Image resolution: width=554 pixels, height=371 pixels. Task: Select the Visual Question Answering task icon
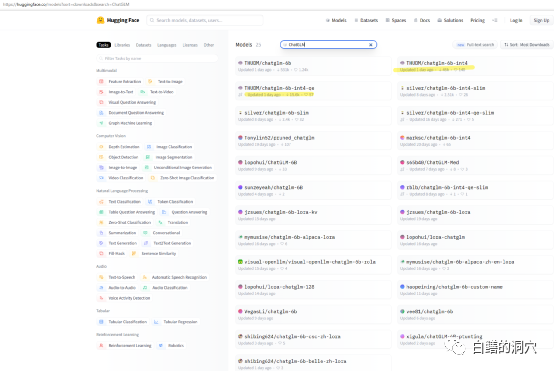pos(101,102)
